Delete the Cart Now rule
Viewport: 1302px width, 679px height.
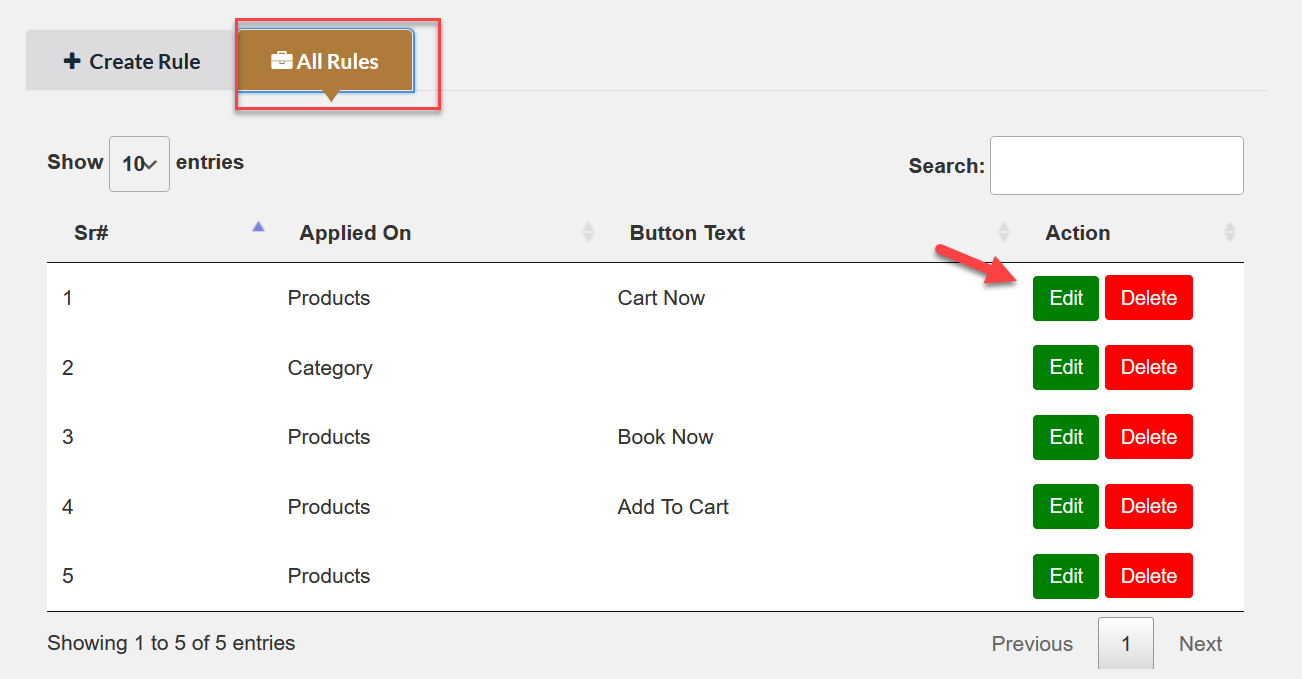coord(1148,298)
